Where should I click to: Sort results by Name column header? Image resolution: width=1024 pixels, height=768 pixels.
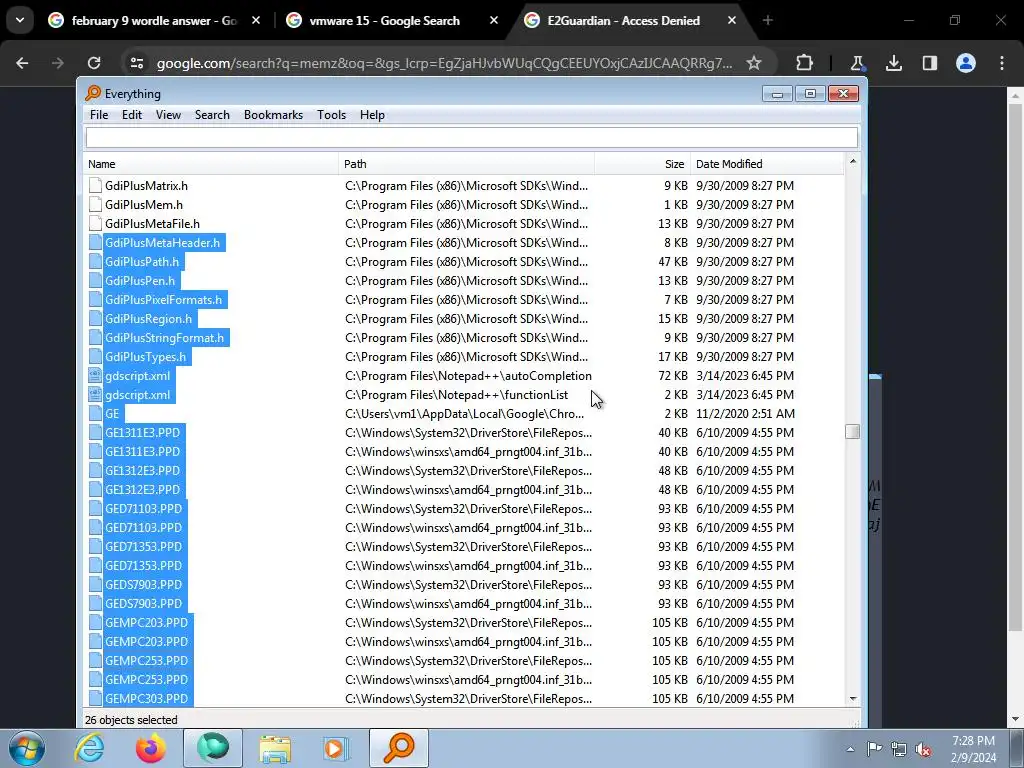point(210,164)
